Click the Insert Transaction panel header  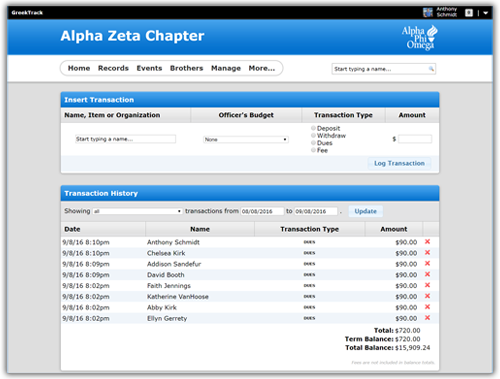250,100
